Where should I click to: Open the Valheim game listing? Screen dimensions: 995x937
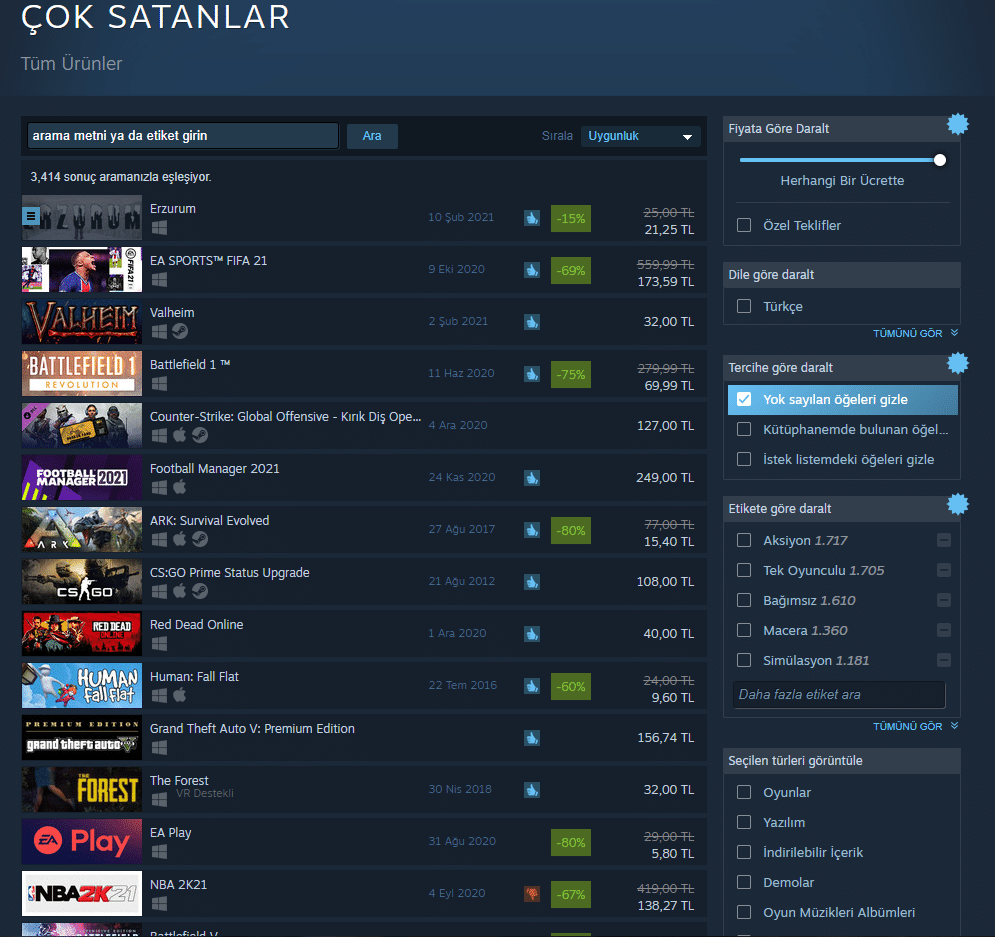(x=364, y=322)
